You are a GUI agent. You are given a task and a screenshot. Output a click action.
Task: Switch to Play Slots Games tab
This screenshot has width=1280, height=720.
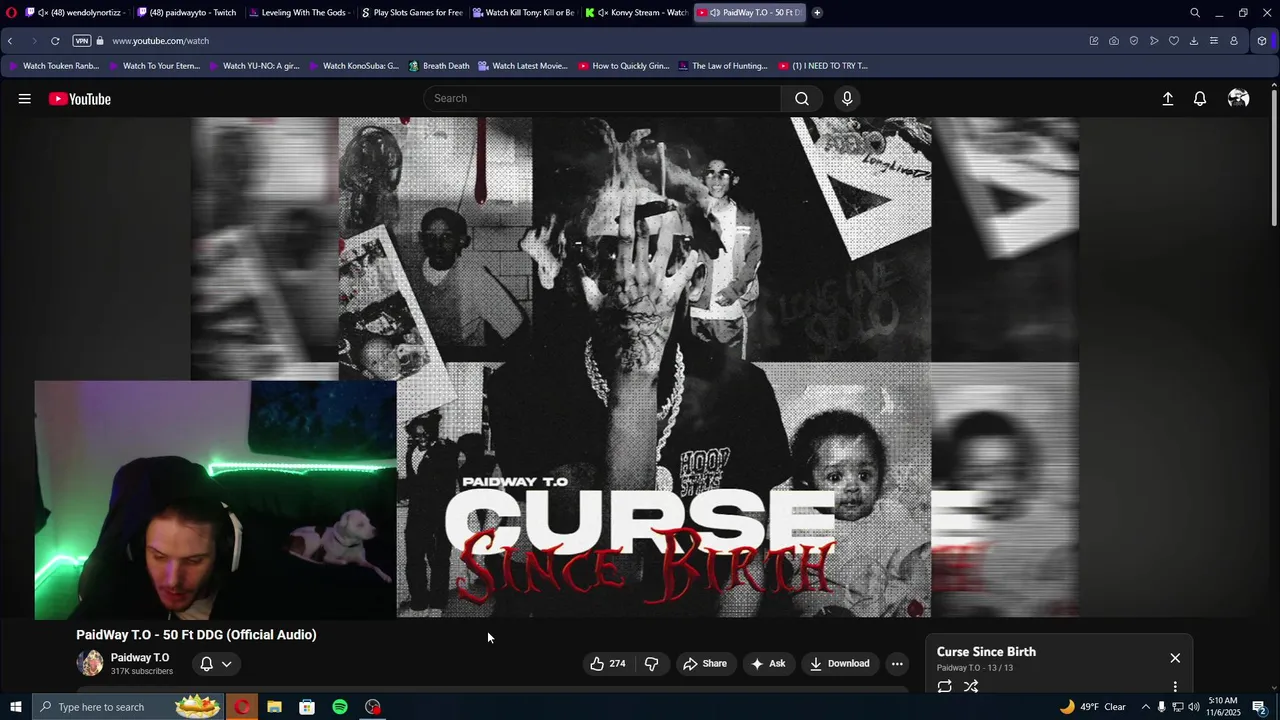point(410,13)
